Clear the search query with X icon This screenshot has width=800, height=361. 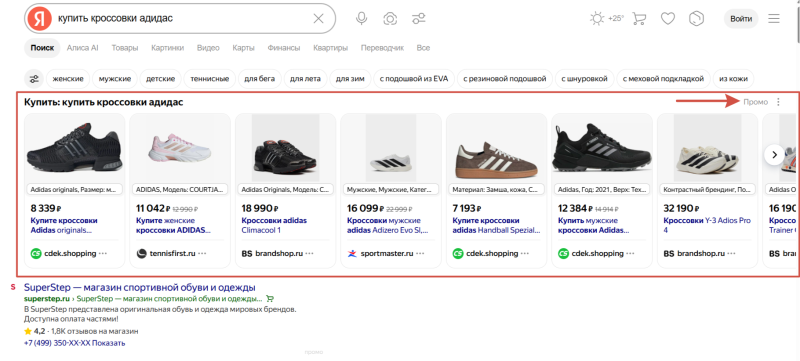click(x=318, y=19)
